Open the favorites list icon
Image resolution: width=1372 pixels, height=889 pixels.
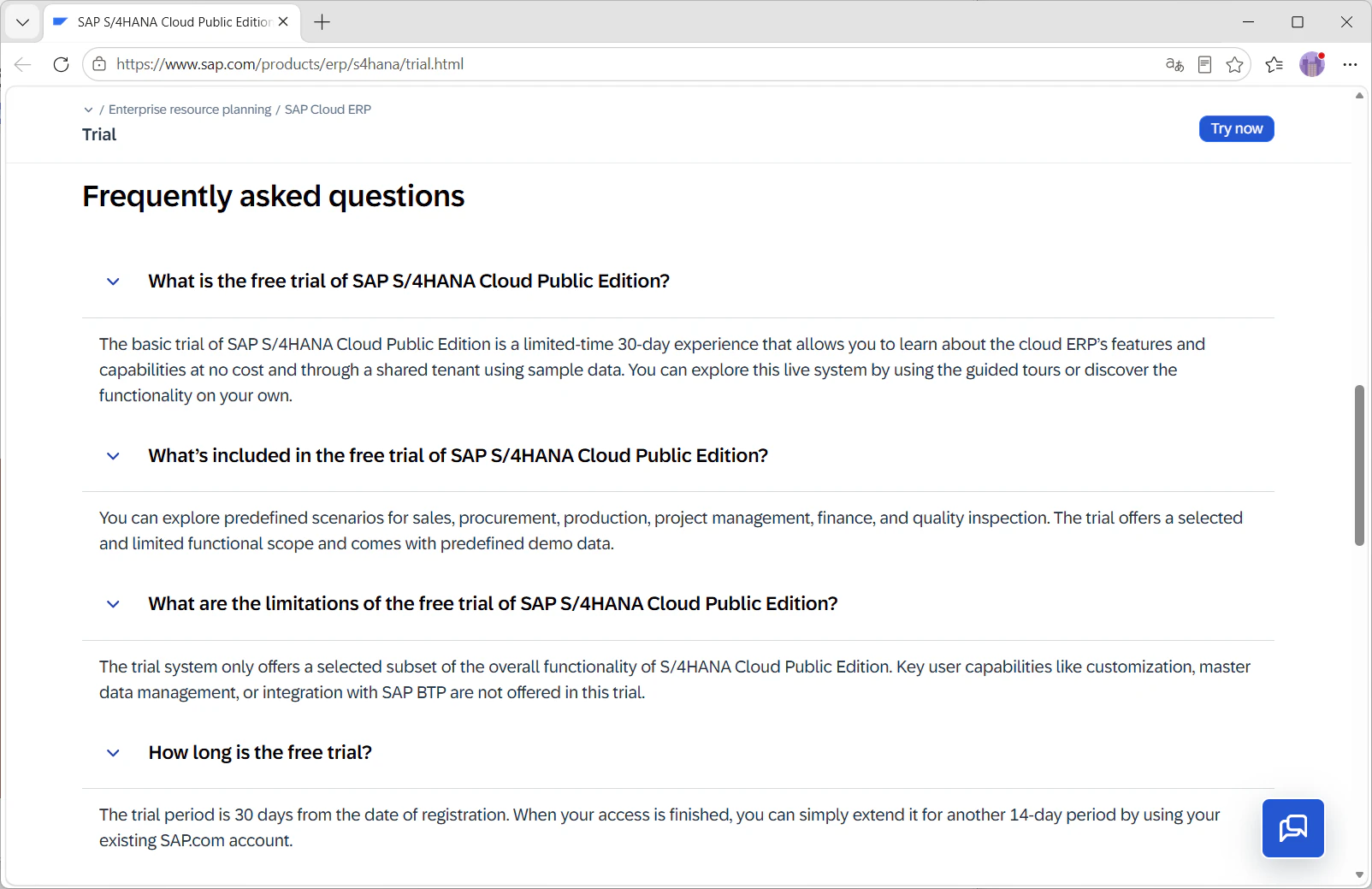point(1274,64)
